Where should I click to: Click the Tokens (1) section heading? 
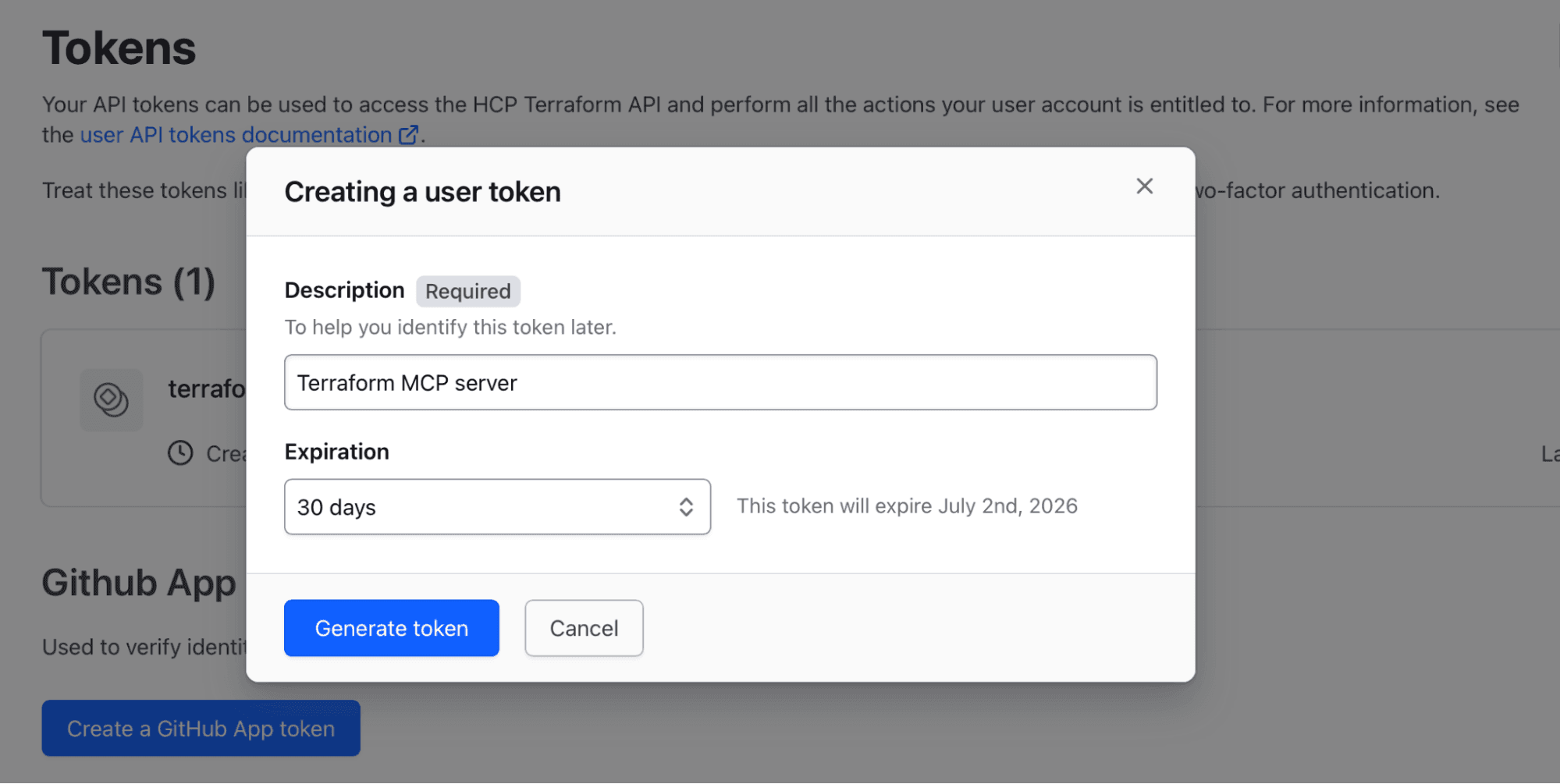(x=129, y=282)
